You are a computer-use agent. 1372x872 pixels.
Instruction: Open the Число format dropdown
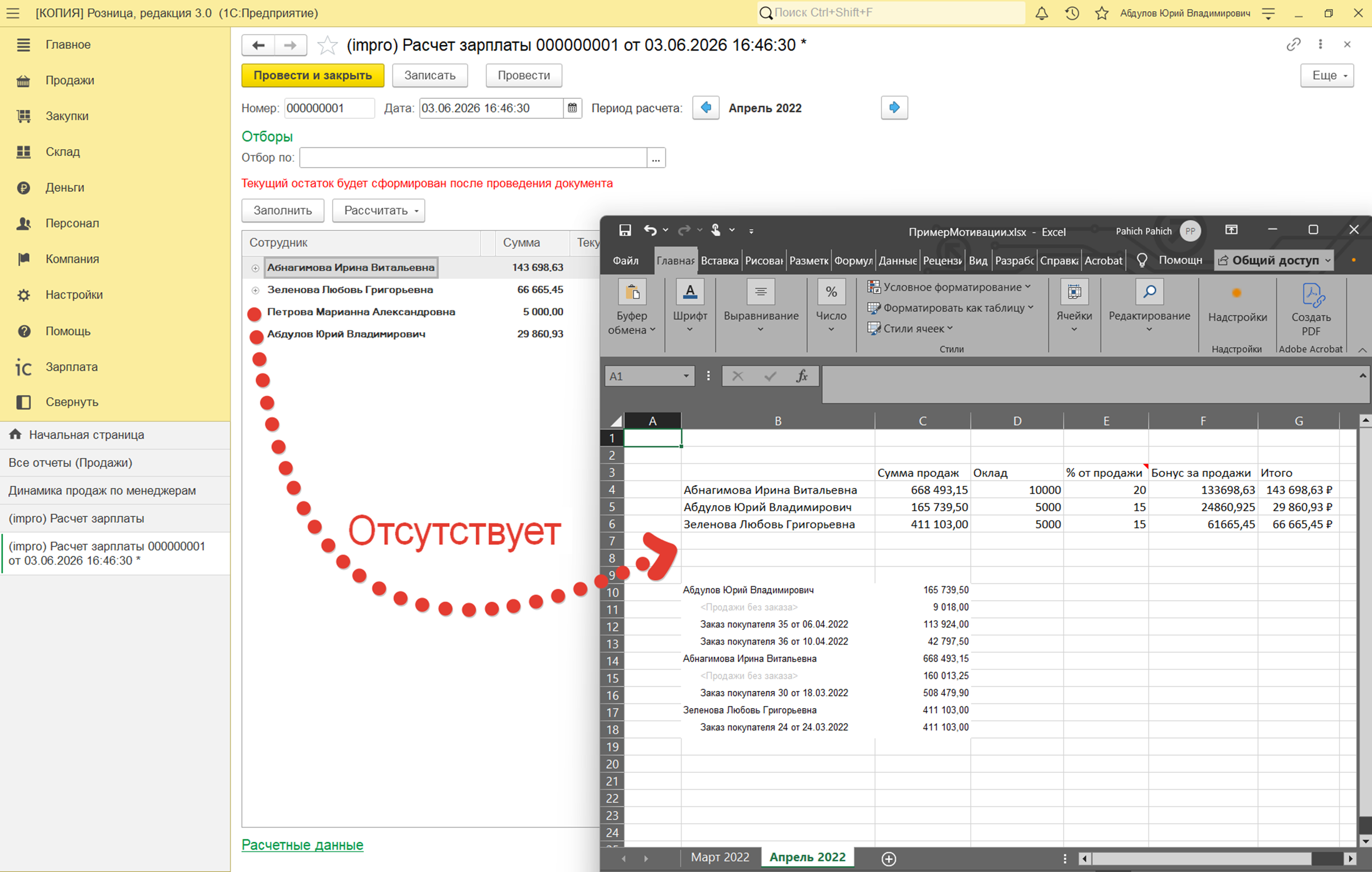point(831,307)
